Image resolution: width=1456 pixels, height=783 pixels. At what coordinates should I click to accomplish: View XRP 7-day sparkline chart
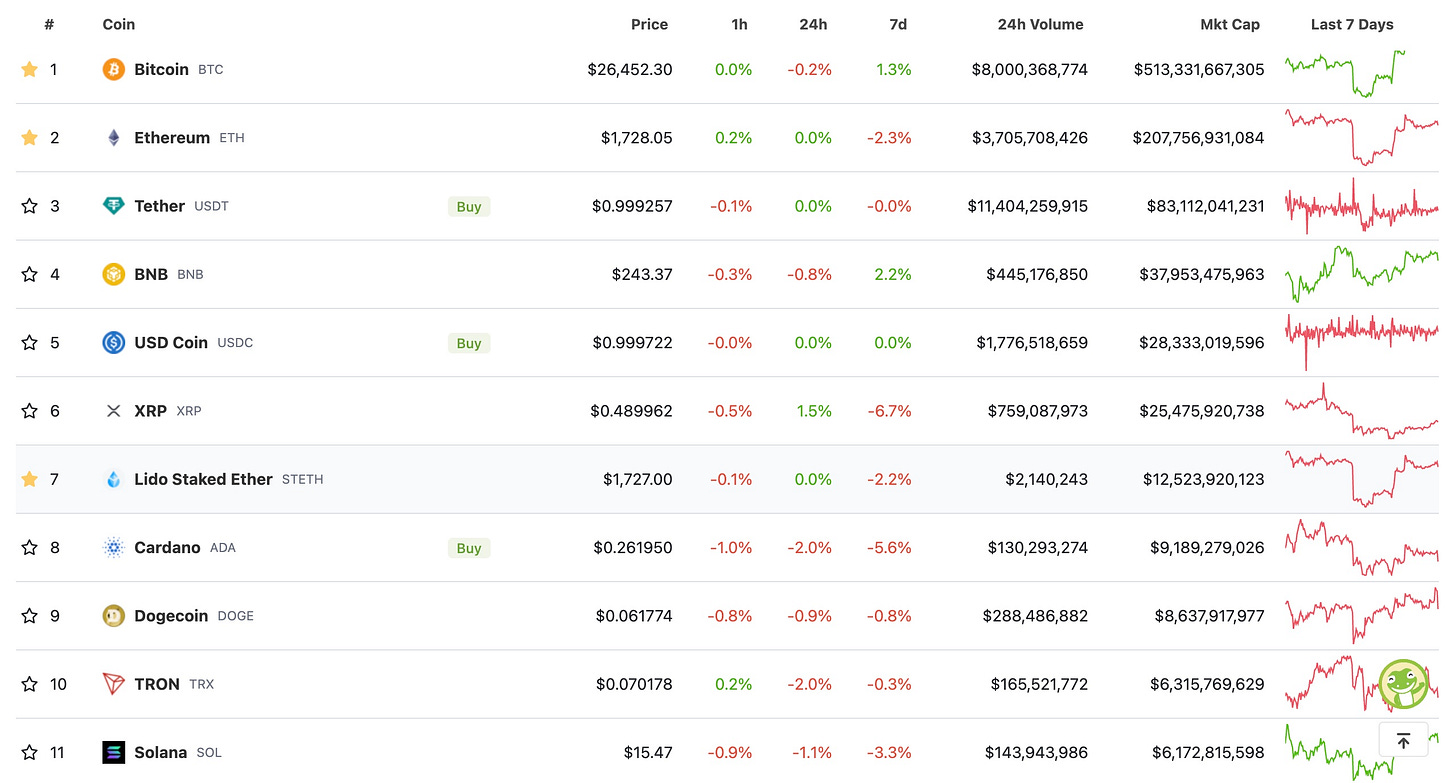click(1362, 411)
